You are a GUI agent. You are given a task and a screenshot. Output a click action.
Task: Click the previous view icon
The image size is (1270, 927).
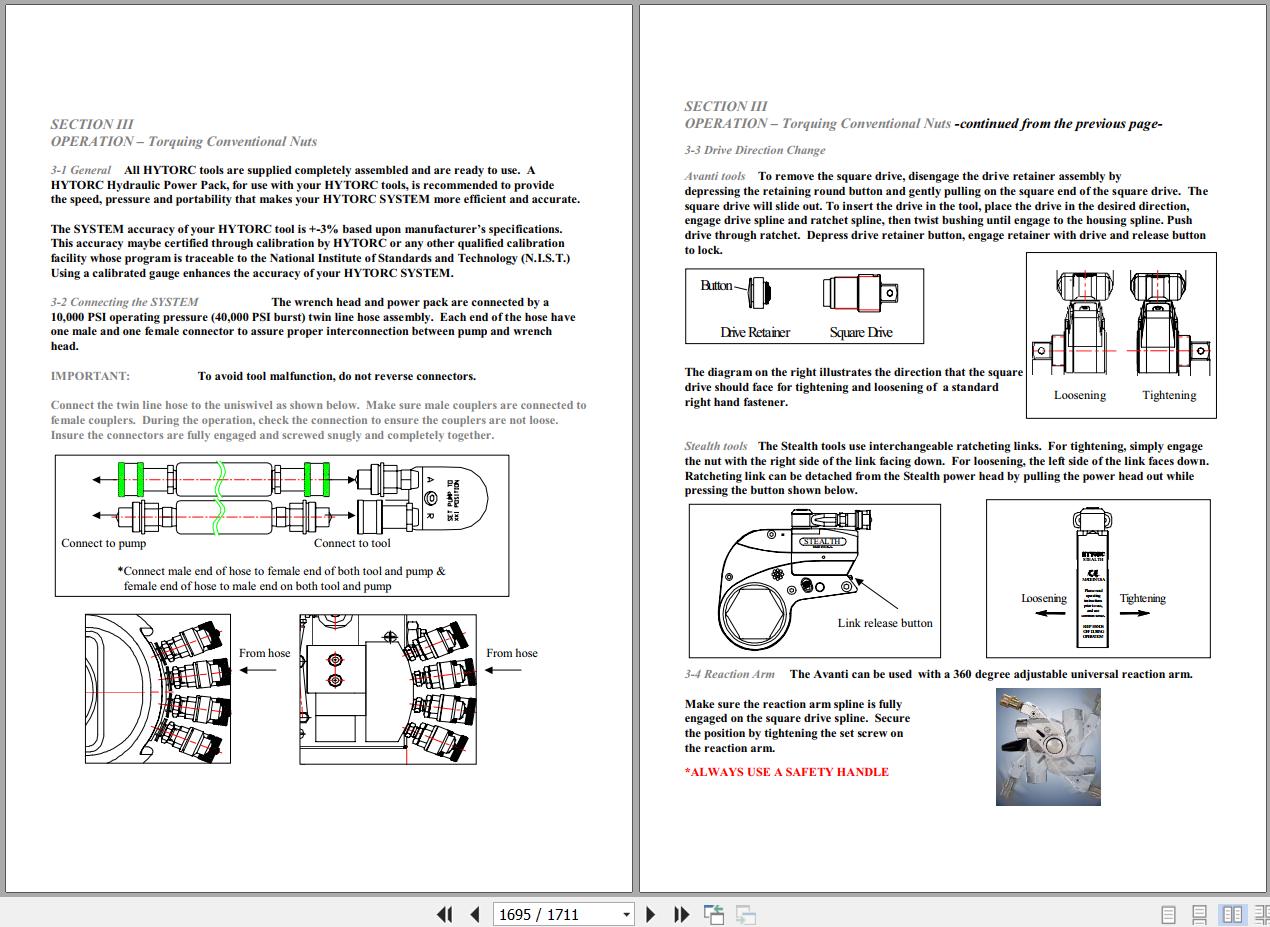pyautogui.click(x=714, y=914)
